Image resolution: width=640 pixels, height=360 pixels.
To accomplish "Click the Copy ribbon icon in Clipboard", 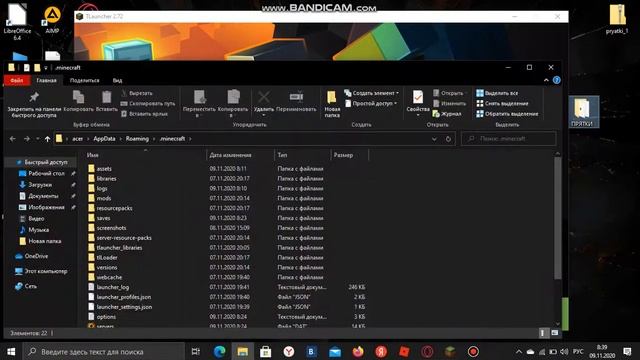I will point(78,101).
